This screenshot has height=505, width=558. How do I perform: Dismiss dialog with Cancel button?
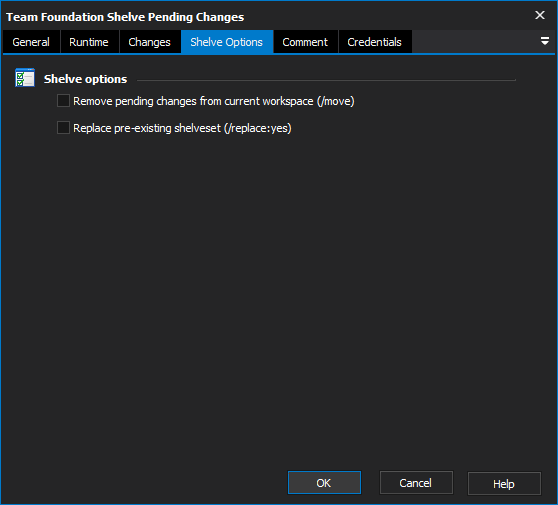point(416,483)
